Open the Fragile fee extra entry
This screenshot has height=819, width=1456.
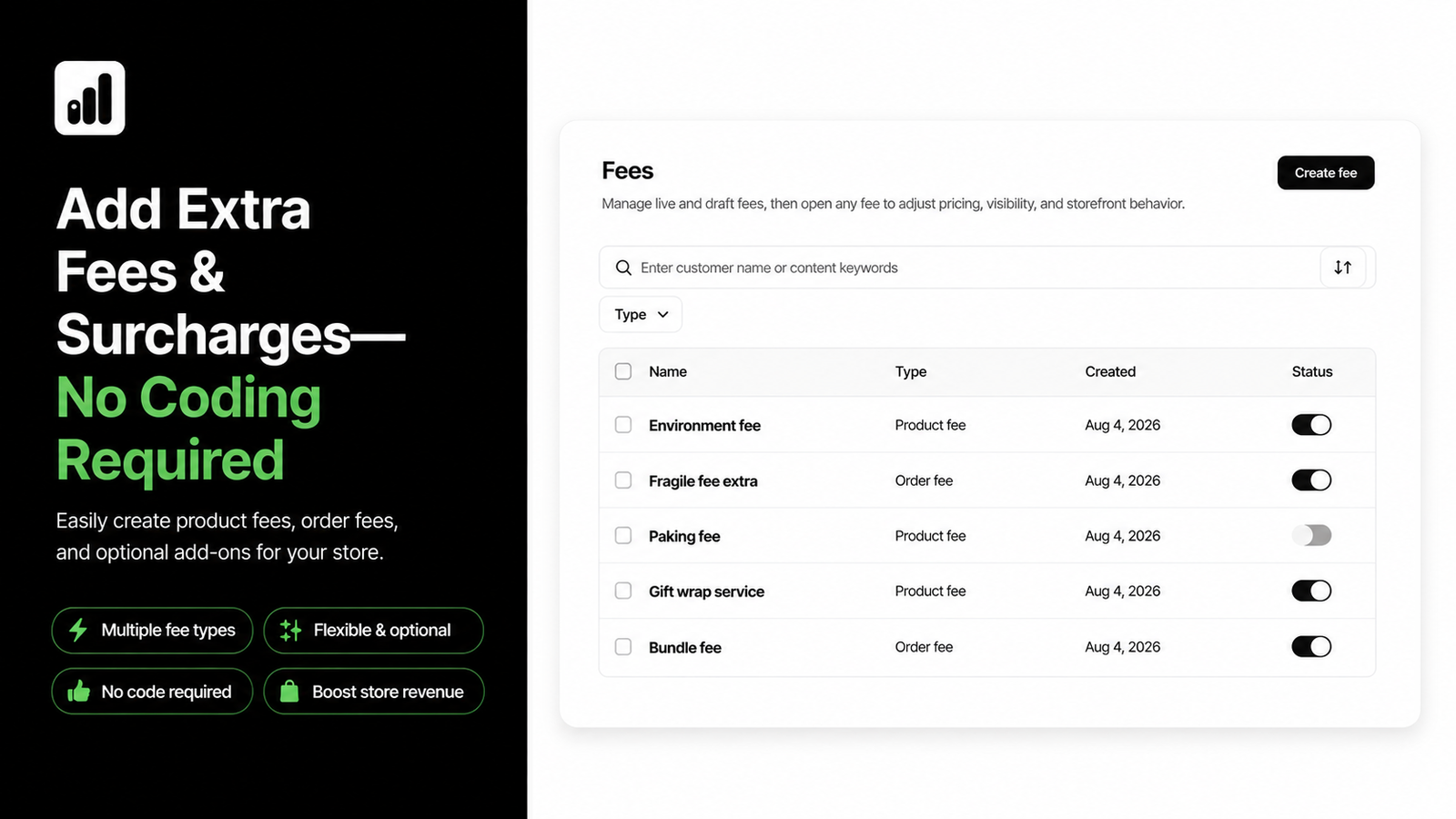[703, 480]
